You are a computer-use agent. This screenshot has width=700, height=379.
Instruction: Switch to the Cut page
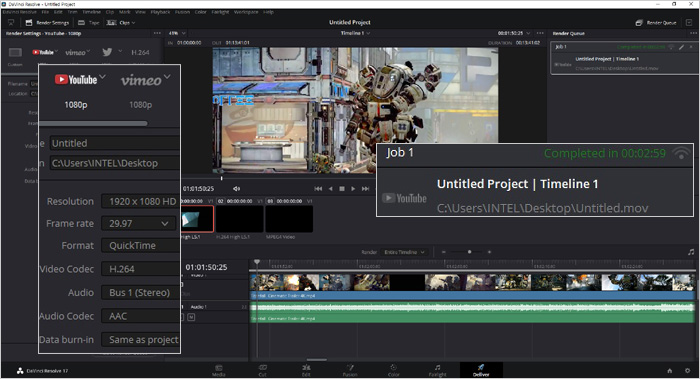262,371
